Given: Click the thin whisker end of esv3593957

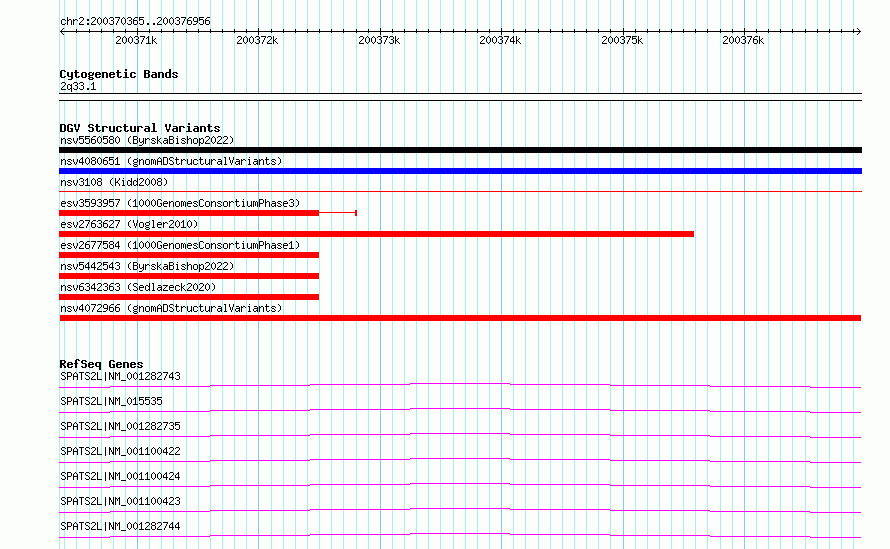Looking at the screenshot, I should pos(355,213).
